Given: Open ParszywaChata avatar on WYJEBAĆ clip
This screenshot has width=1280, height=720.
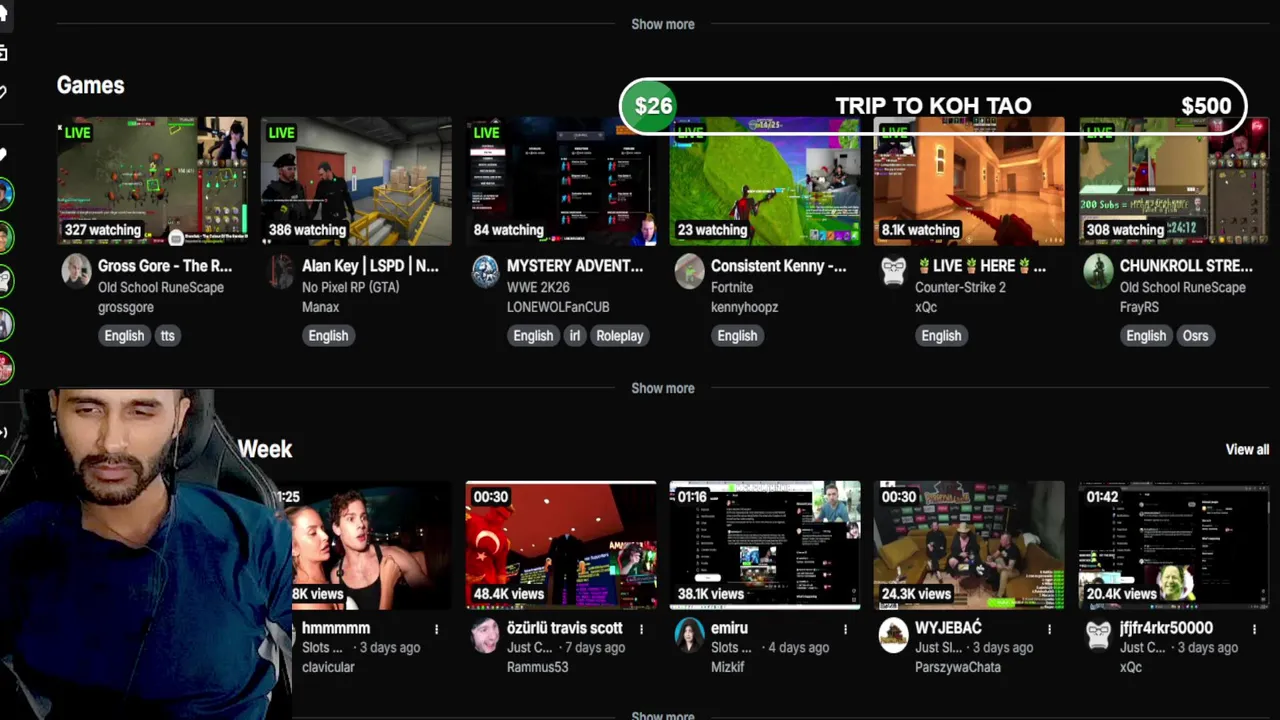Looking at the screenshot, I should 893,634.
